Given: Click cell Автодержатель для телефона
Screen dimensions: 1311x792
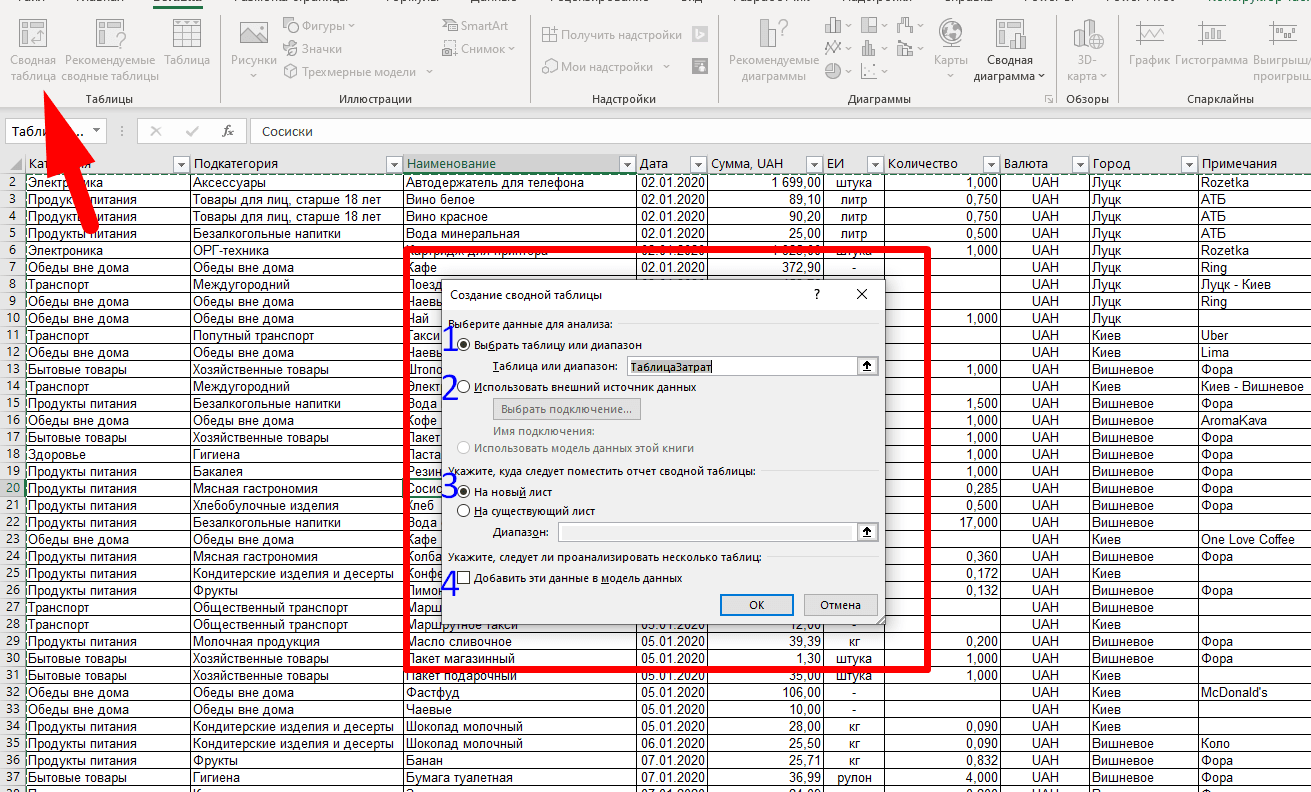Looking at the screenshot, I should coord(520,182).
